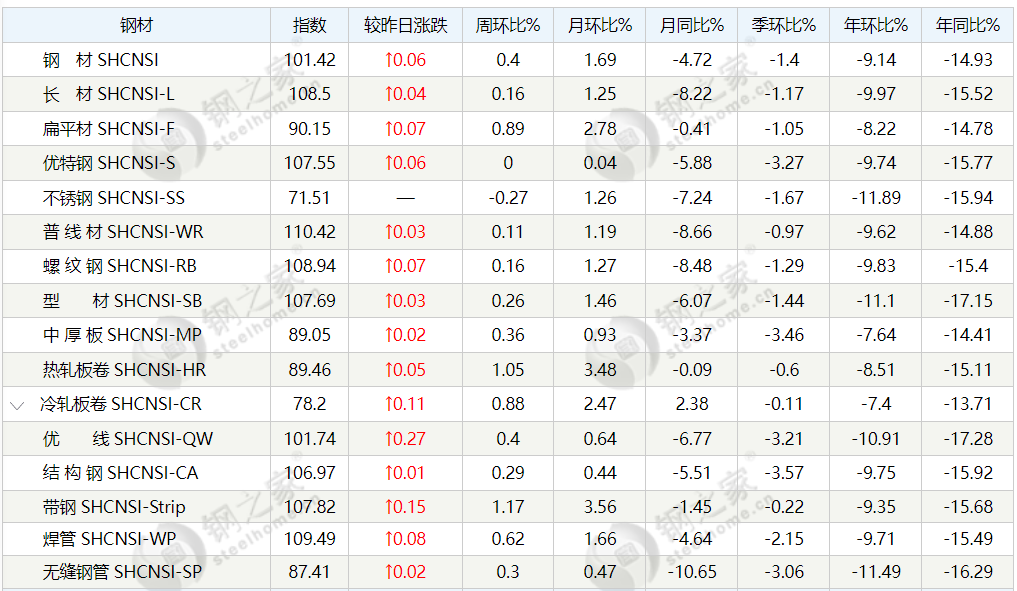The height and width of the screenshot is (591, 1017).
Task: Click the red up arrow in 冷轧板卷 row
Action: point(390,405)
